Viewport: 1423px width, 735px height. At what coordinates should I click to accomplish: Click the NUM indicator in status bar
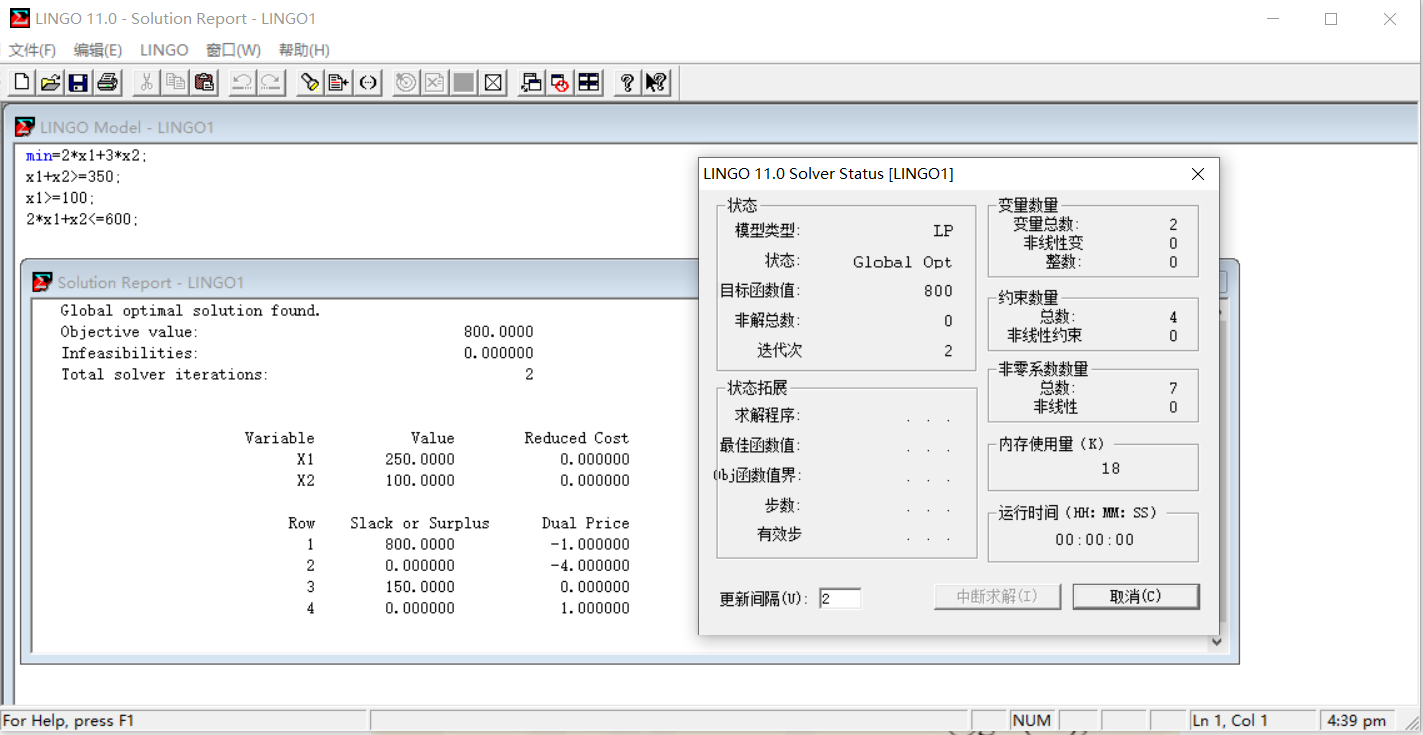(x=1031, y=720)
